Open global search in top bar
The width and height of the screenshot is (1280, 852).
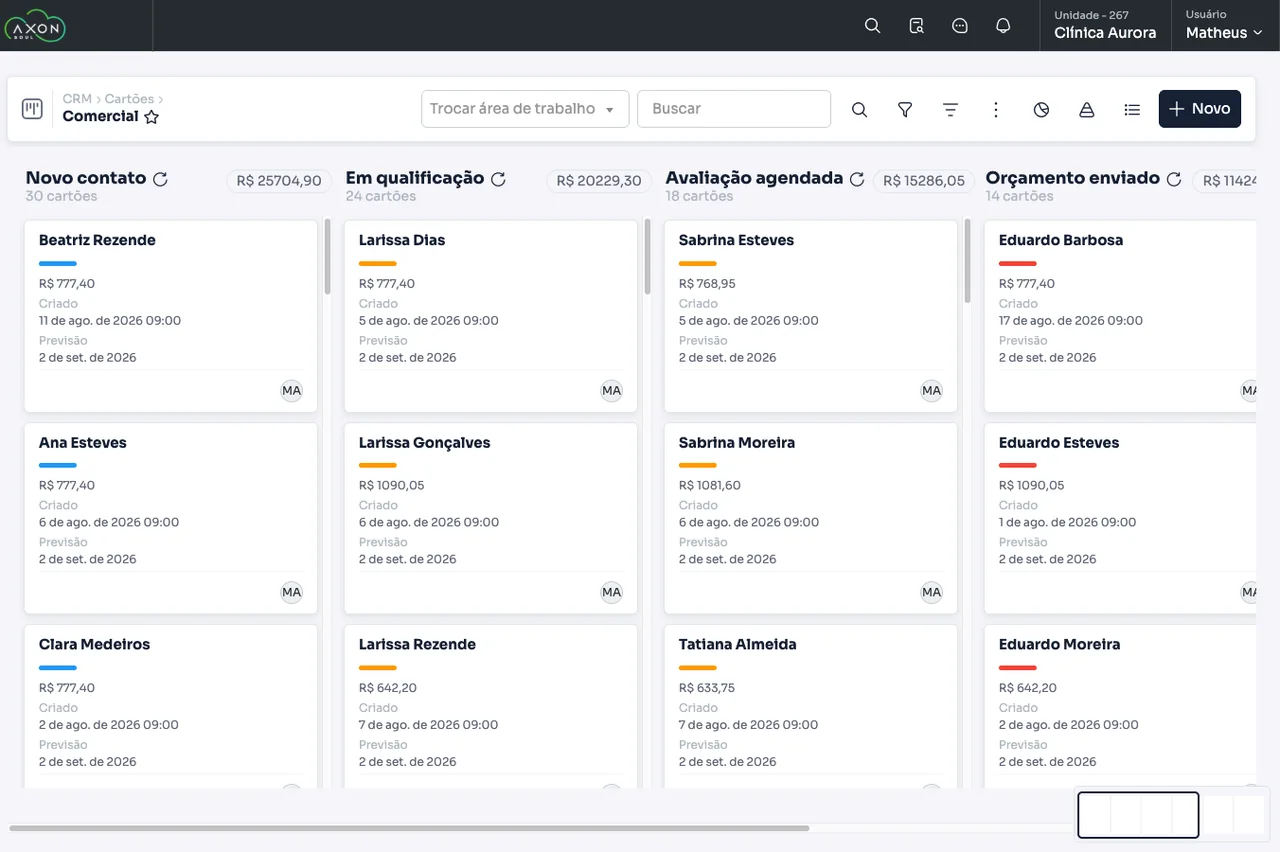[872, 26]
